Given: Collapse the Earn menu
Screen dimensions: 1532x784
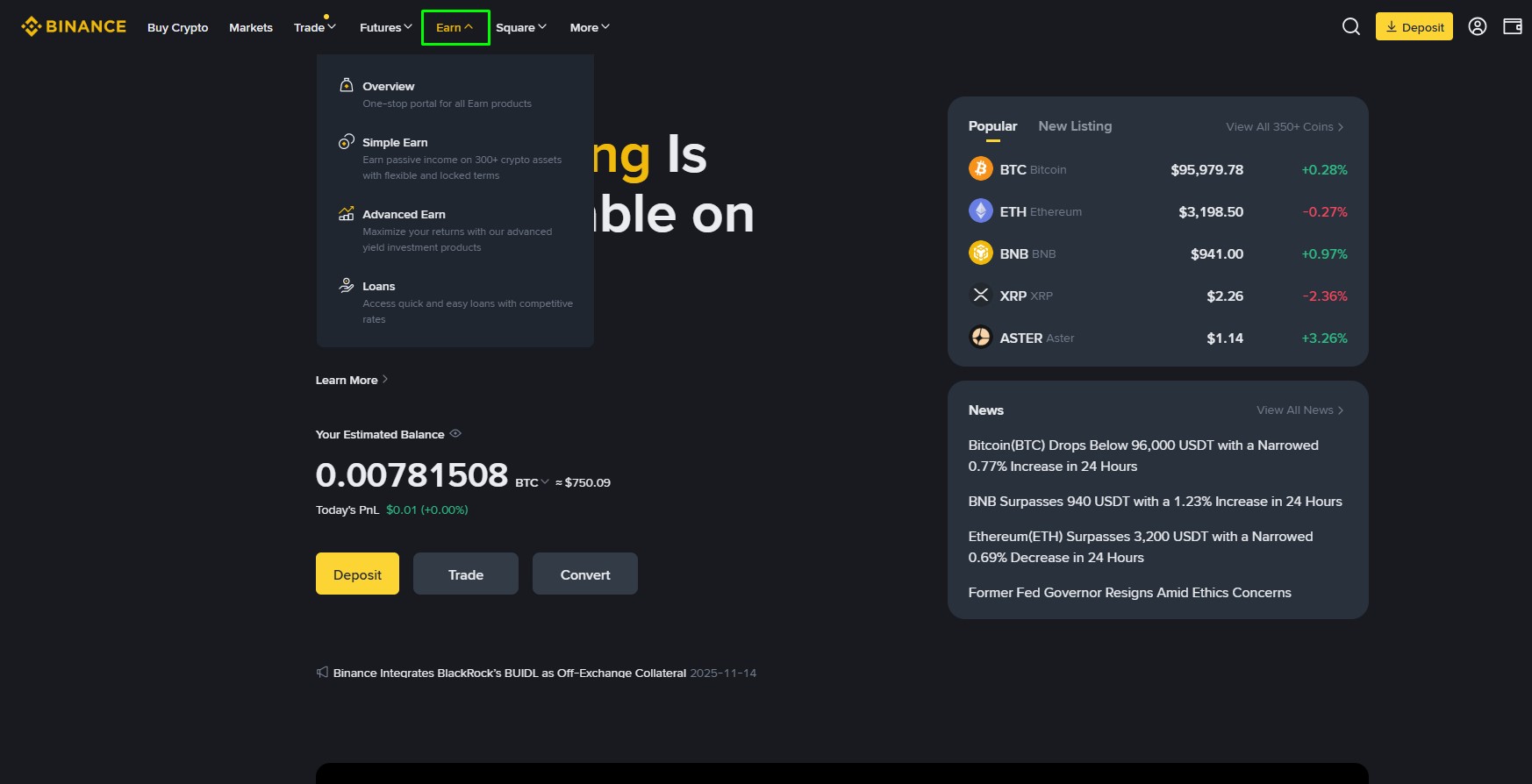Looking at the screenshot, I should pyautogui.click(x=455, y=27).
